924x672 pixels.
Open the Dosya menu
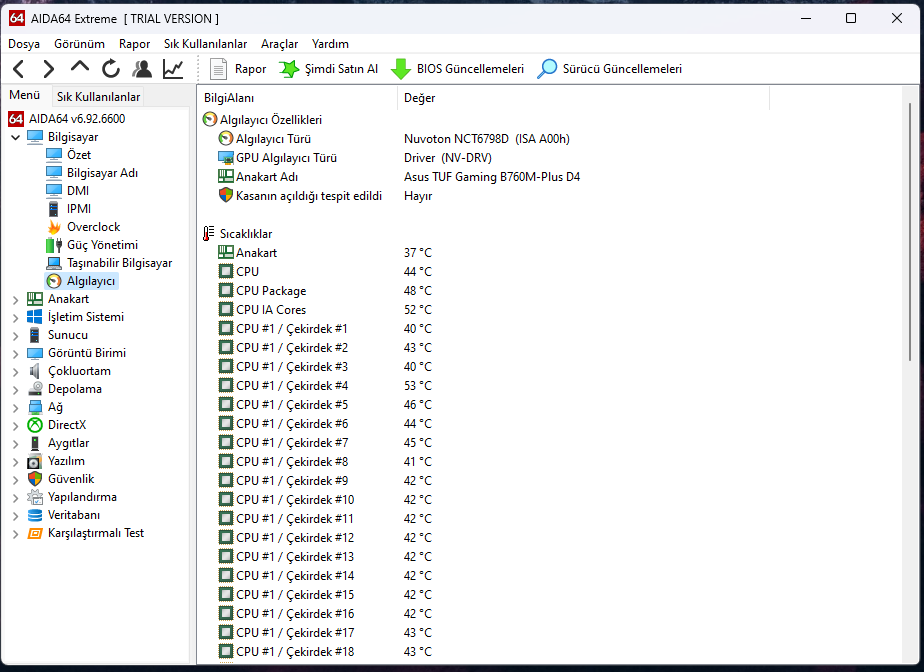pos(24,44)
